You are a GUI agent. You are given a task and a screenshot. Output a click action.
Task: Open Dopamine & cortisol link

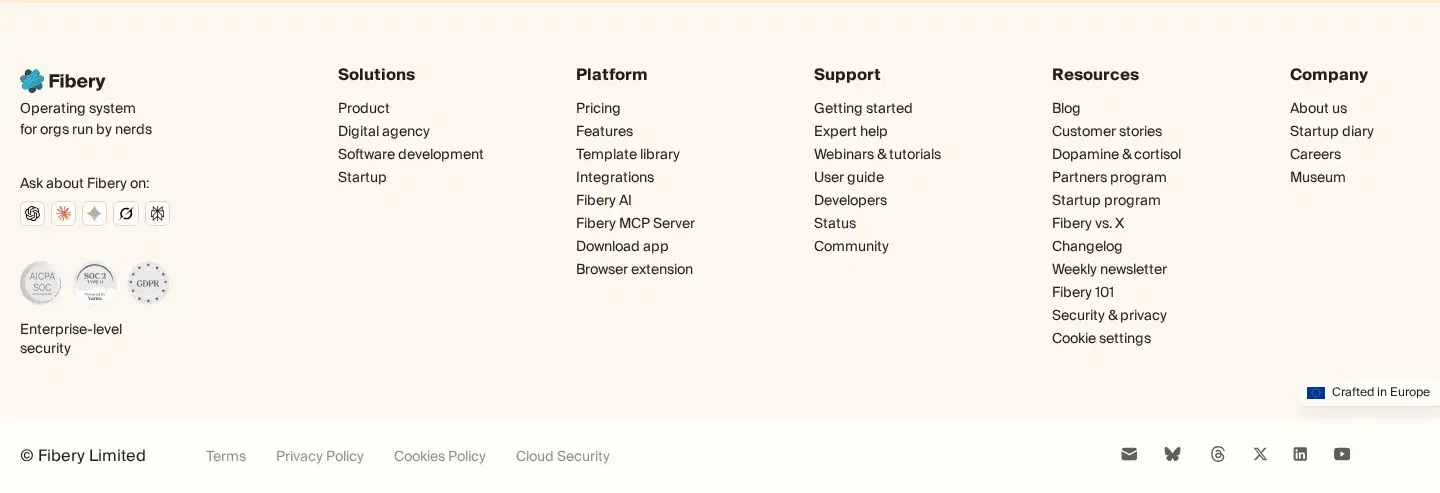coord(1116,154)
